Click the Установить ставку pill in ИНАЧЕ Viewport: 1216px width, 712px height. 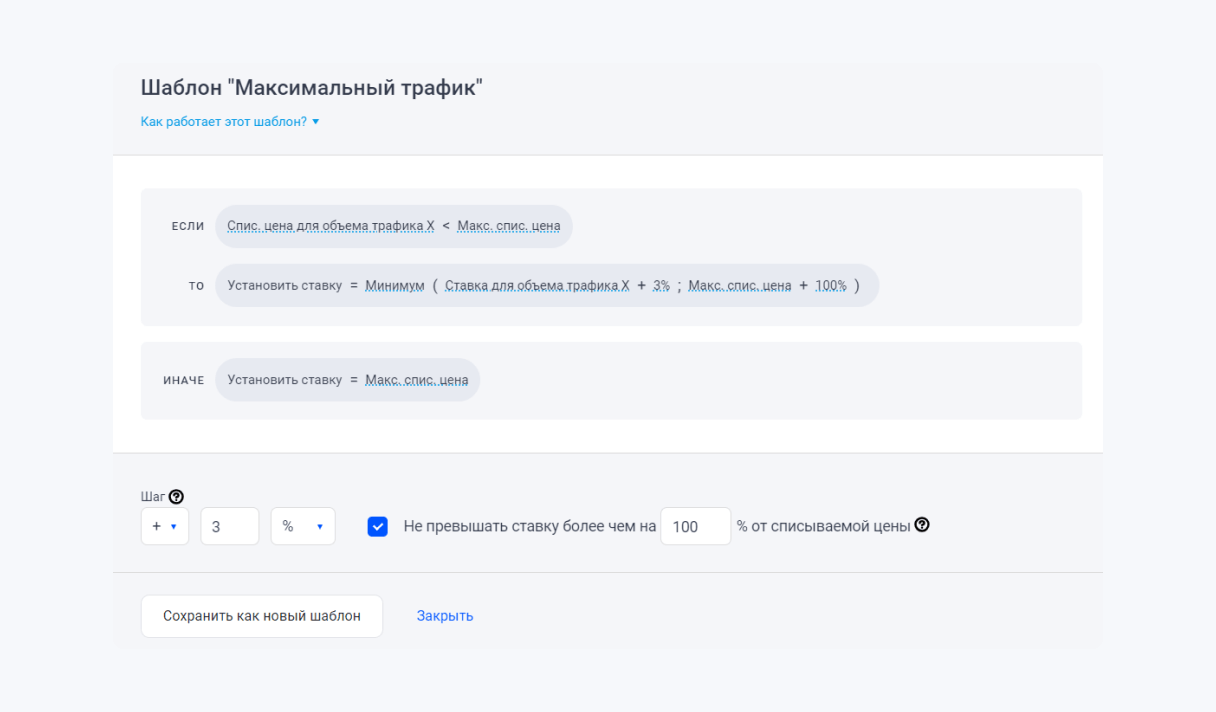tap(287, 379)
